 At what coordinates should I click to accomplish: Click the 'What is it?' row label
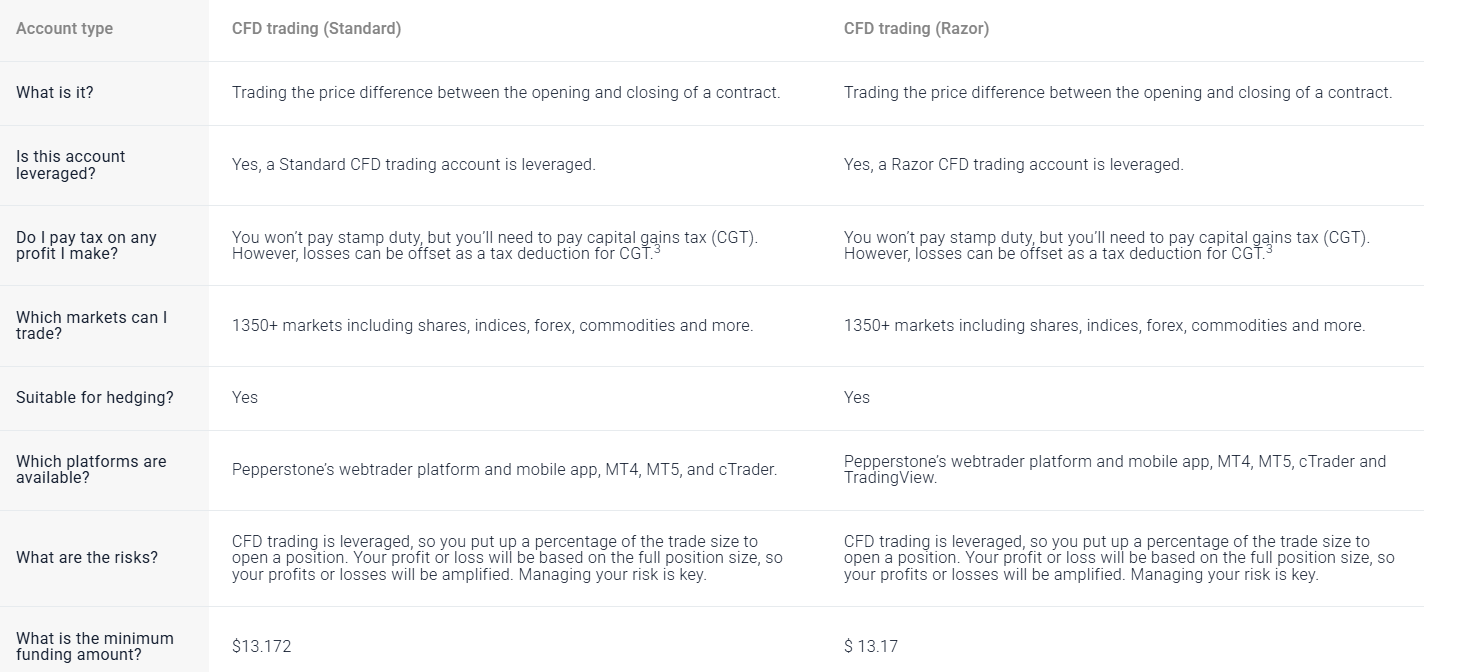point(55,92)
